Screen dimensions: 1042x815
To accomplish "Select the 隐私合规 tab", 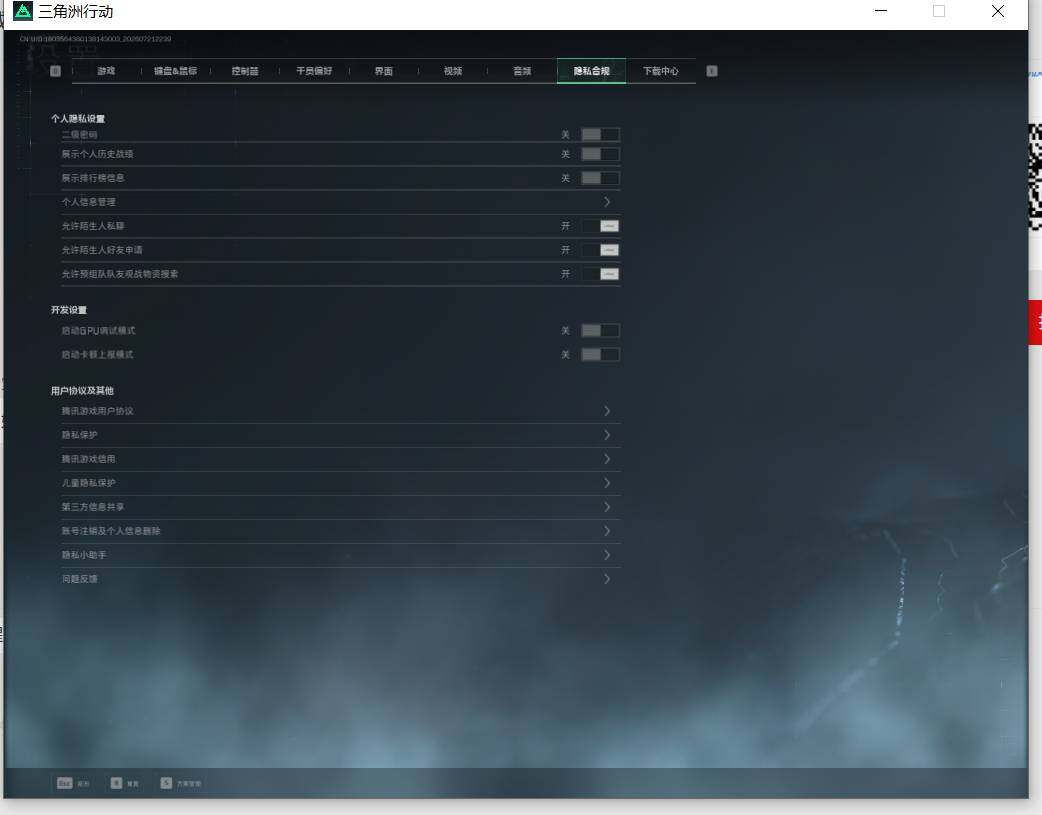I will pyautogui.click(x=591, y=71).
